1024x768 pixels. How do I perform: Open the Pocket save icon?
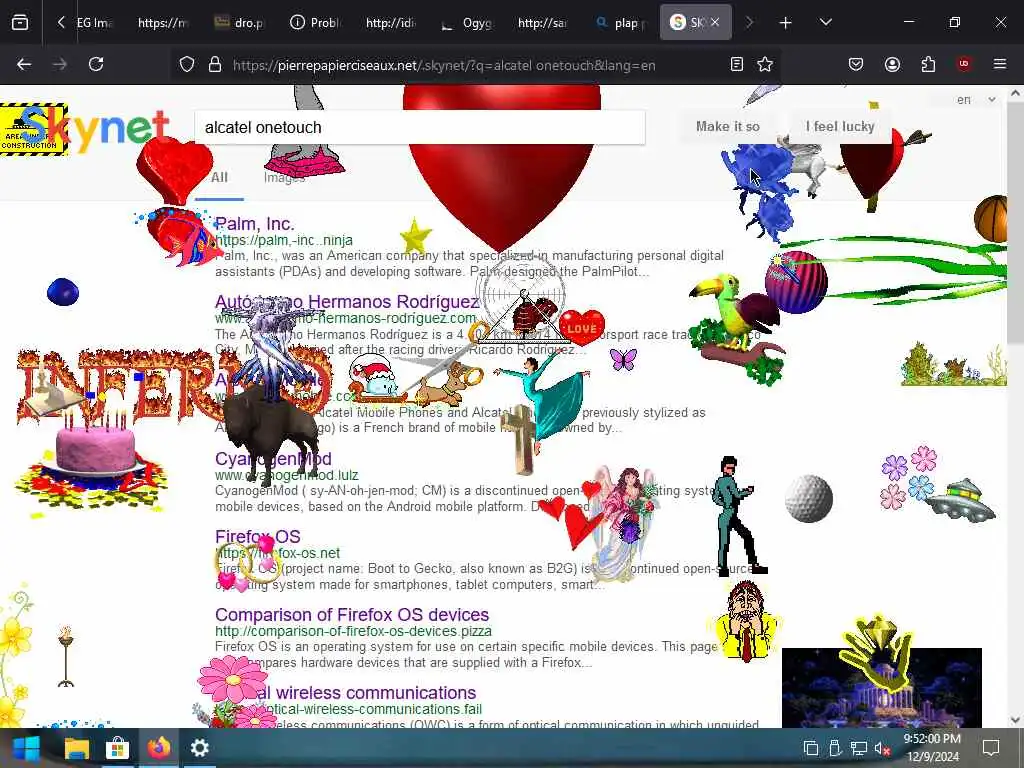856,64
